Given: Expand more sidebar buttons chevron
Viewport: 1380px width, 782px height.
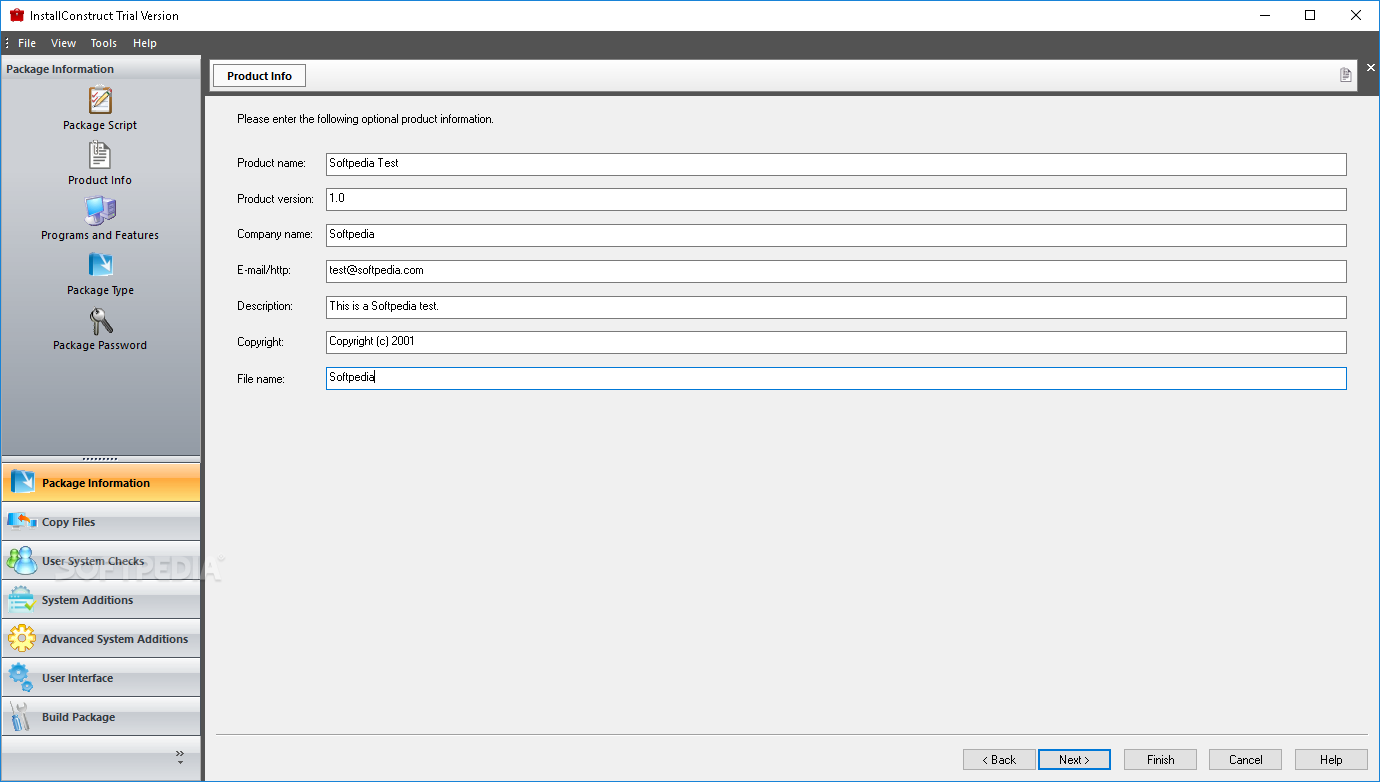Looking at the screenshot, I should pos(180,755).
